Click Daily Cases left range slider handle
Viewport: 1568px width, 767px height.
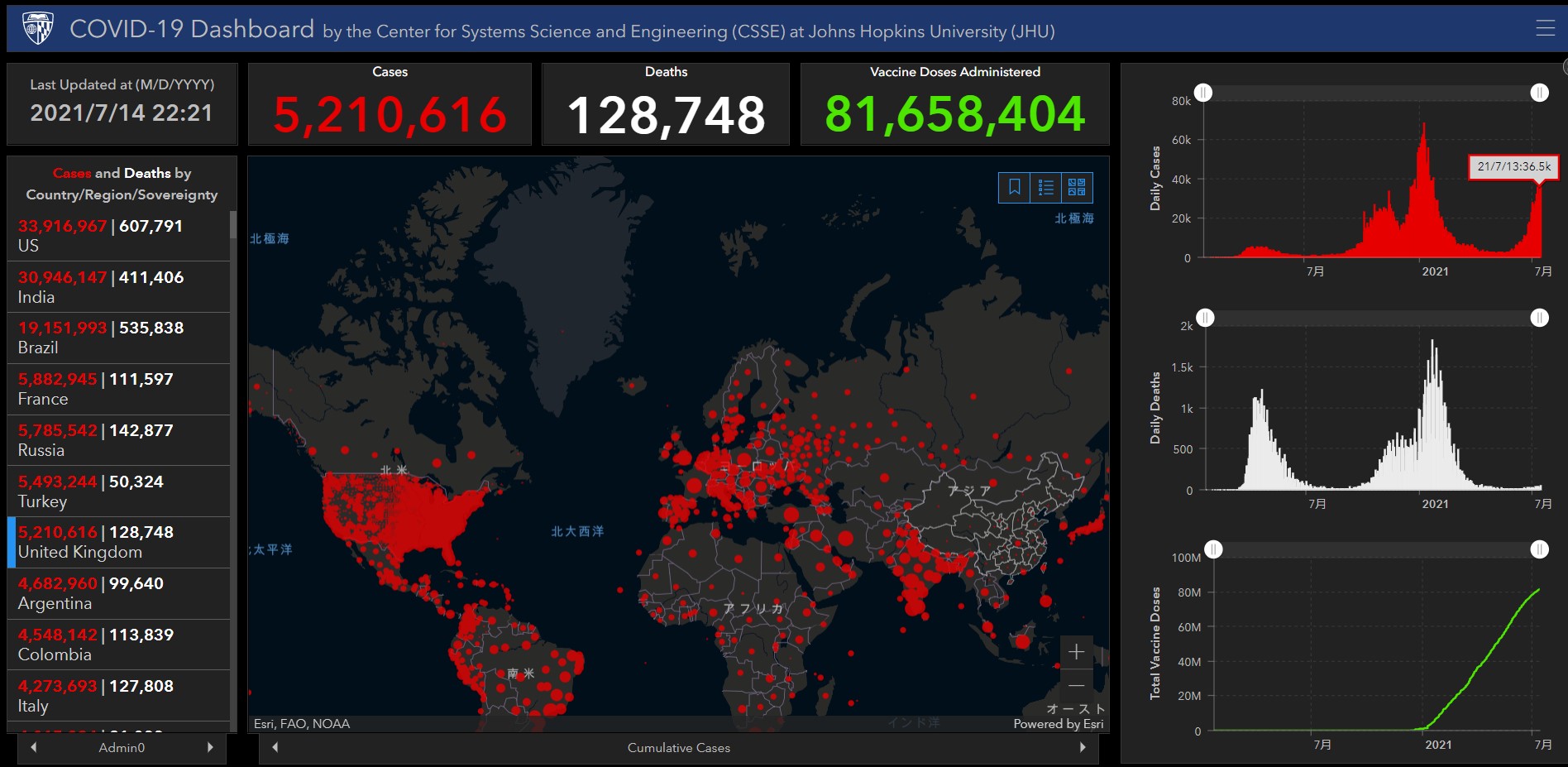(1203, 93)
